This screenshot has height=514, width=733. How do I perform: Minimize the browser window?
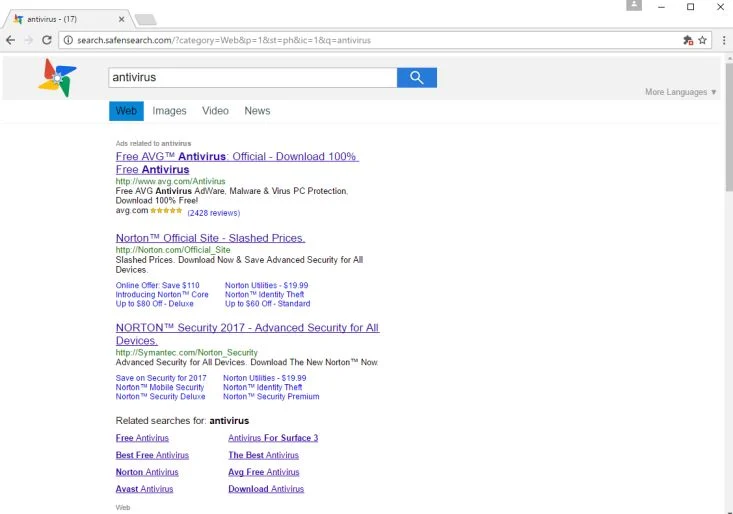click(661, 7)
